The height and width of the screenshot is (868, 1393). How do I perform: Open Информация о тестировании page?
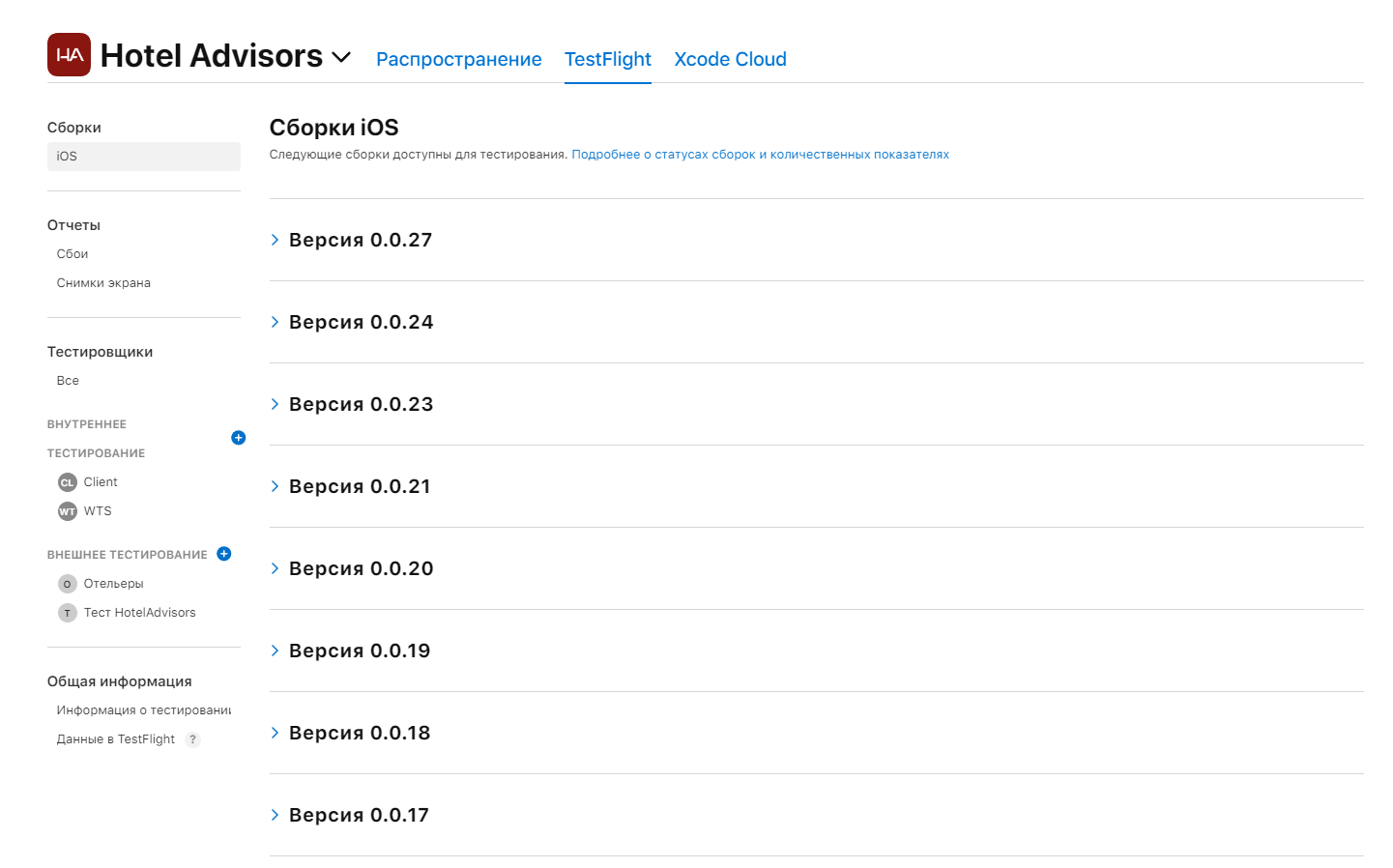click(x=144, y=710)
